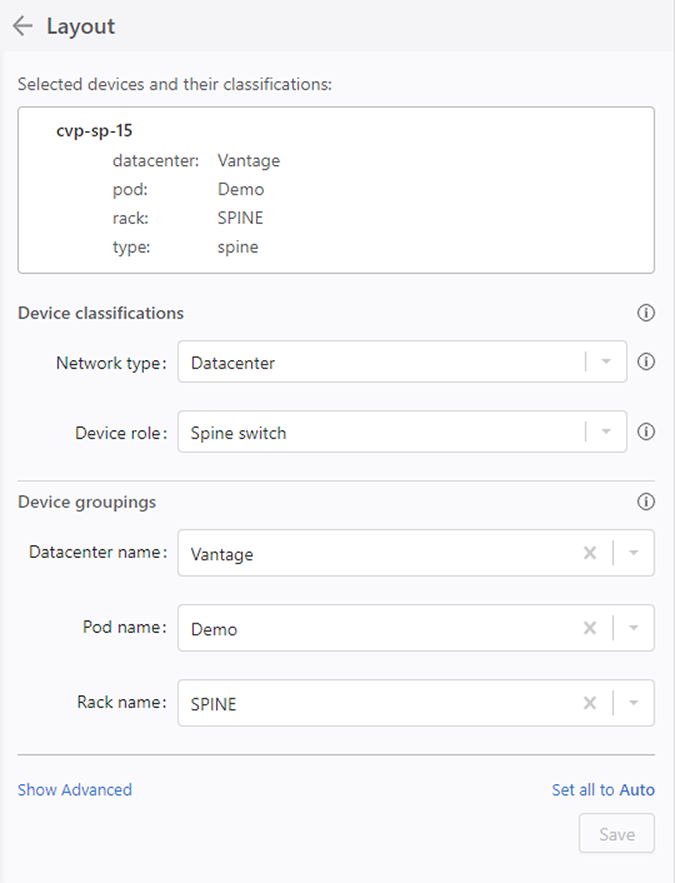675x883 pixels.
Task: Open the Device classifications info icon
Action: [x=646, y=313]
